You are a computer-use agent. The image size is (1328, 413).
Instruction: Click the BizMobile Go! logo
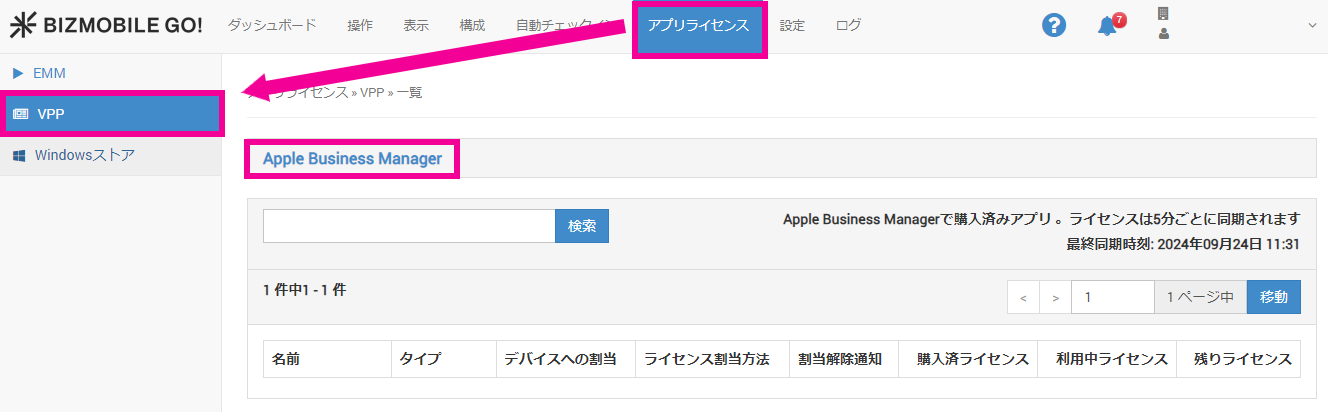pos(105,26)
